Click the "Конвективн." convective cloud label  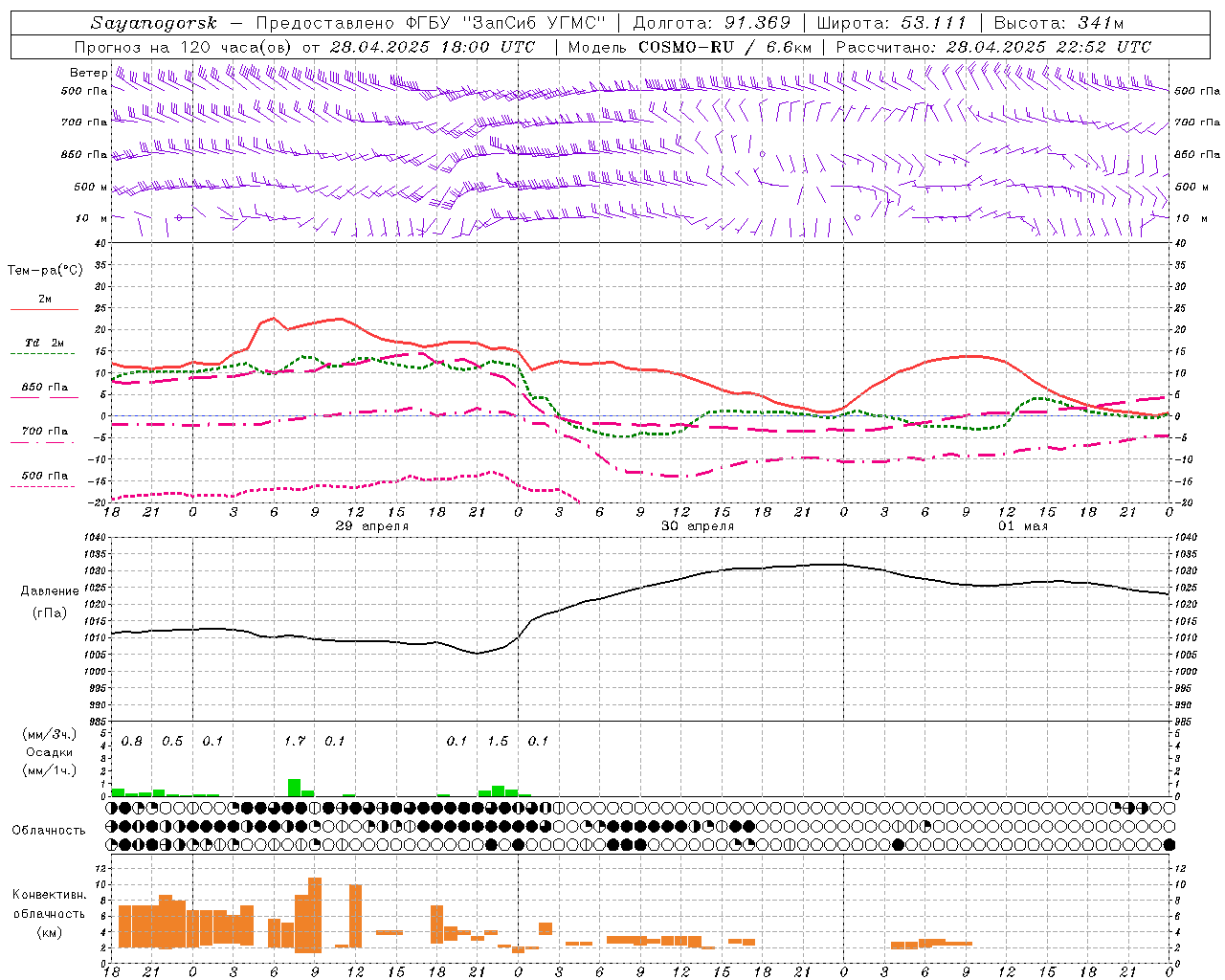(x=50, y=895)
